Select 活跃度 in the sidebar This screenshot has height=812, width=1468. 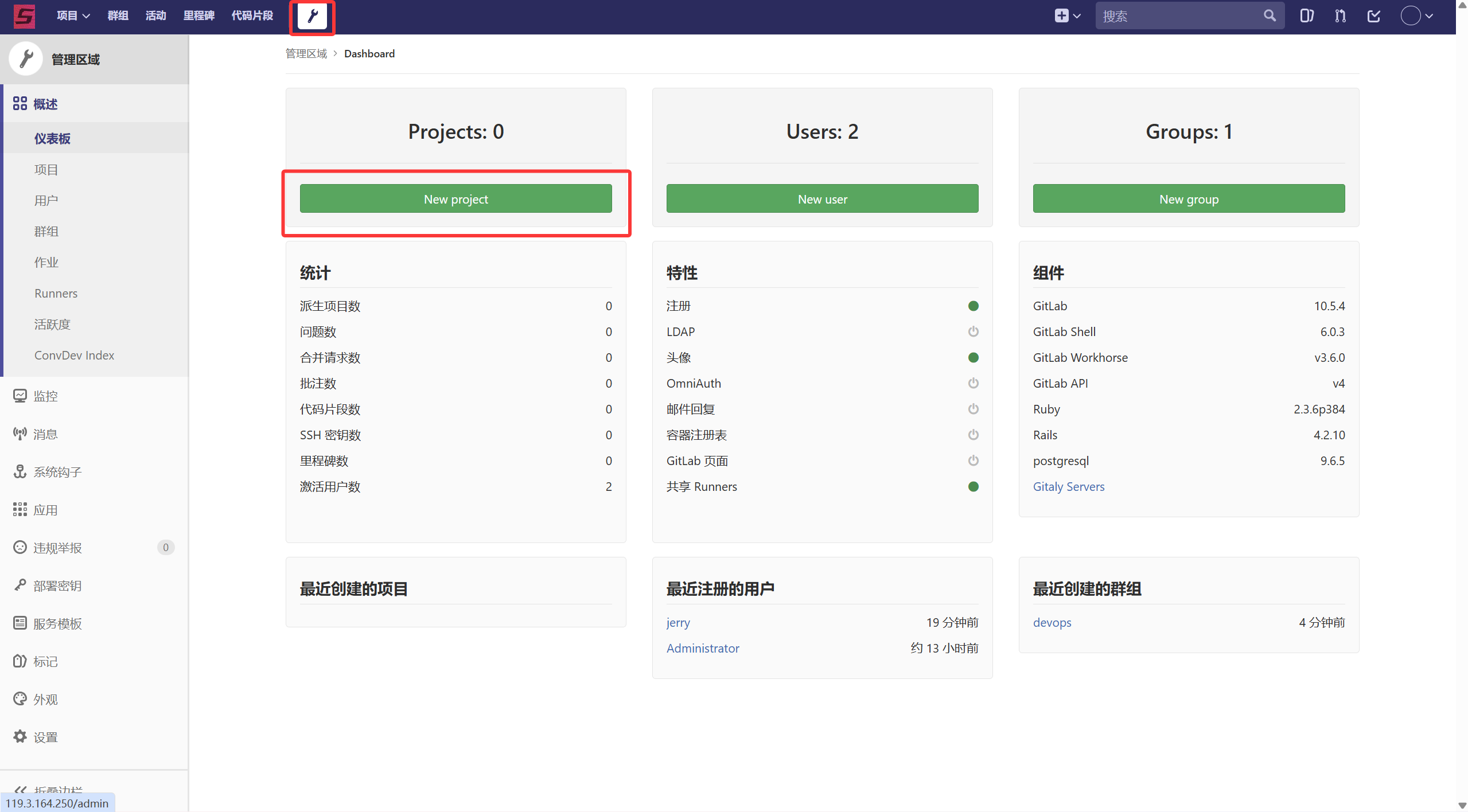coord(96,324)
